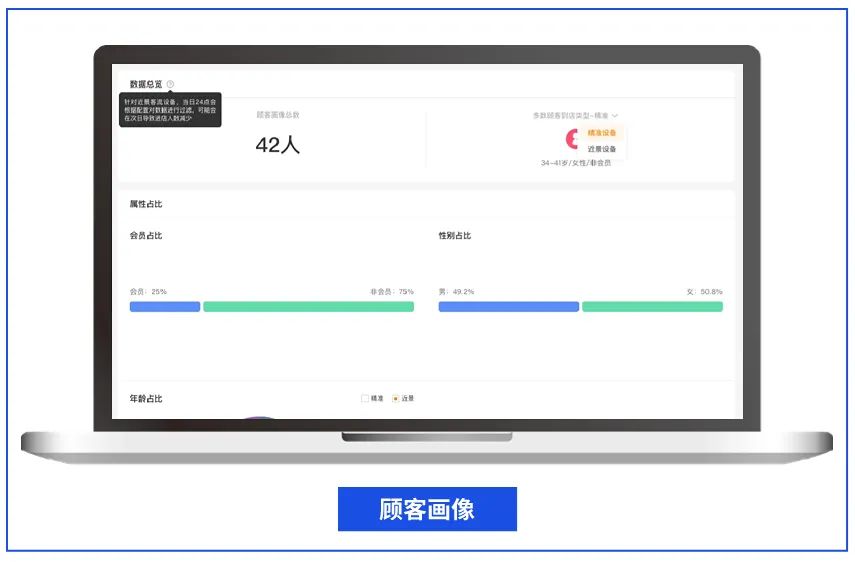Click the 年龄占比 section title
The image size is (855, 562).
click(x=146, y=398)
